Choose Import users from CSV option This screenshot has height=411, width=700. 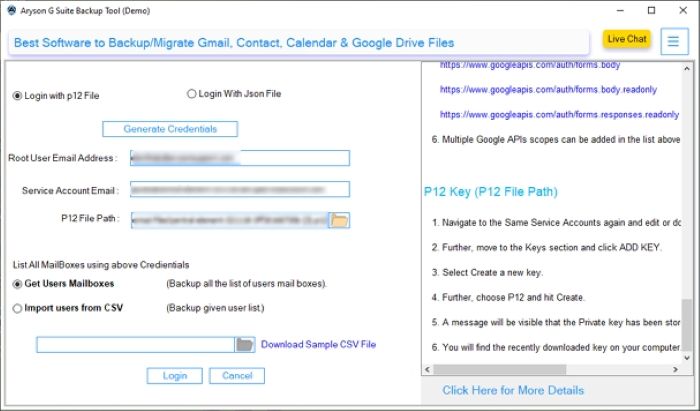point(68,308)
